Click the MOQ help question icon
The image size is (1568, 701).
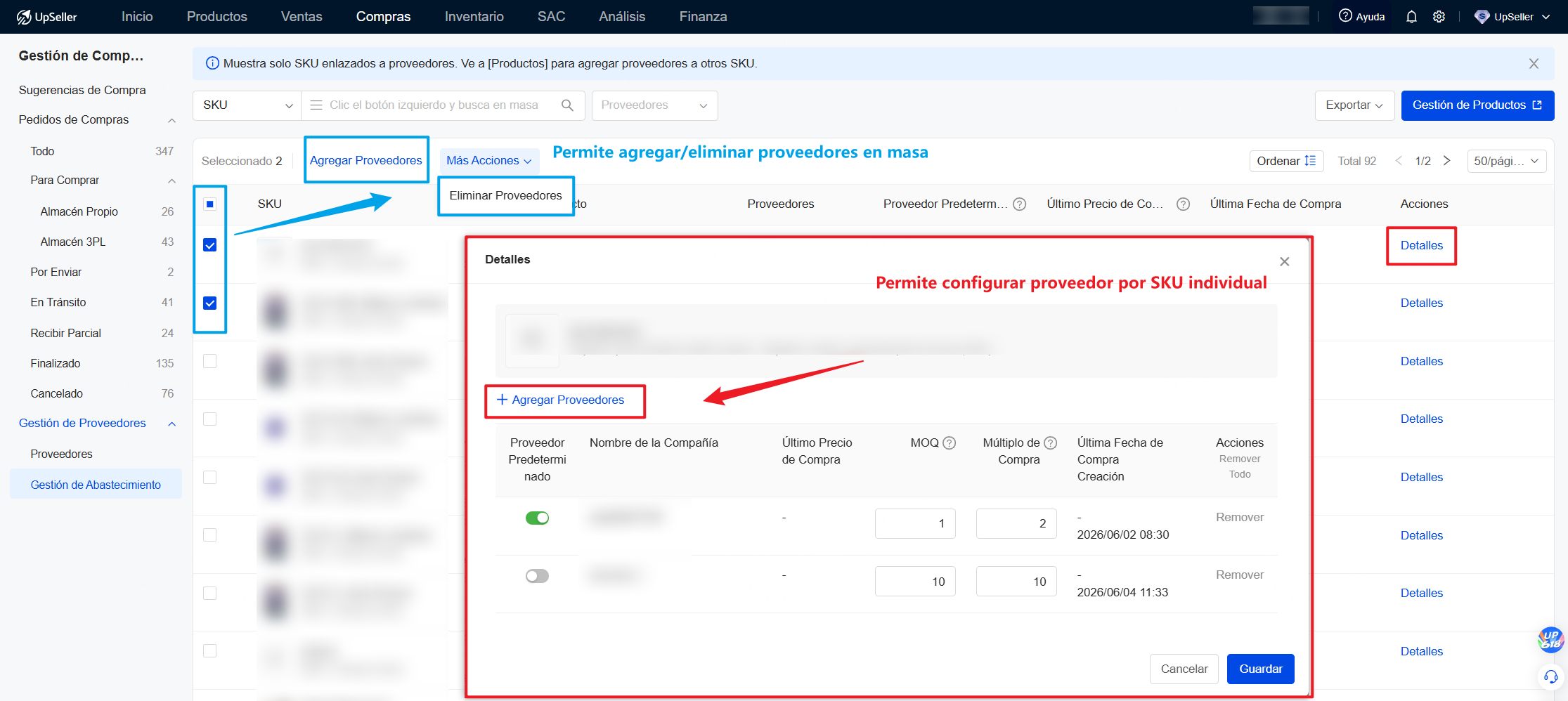[x=949, y=443]
